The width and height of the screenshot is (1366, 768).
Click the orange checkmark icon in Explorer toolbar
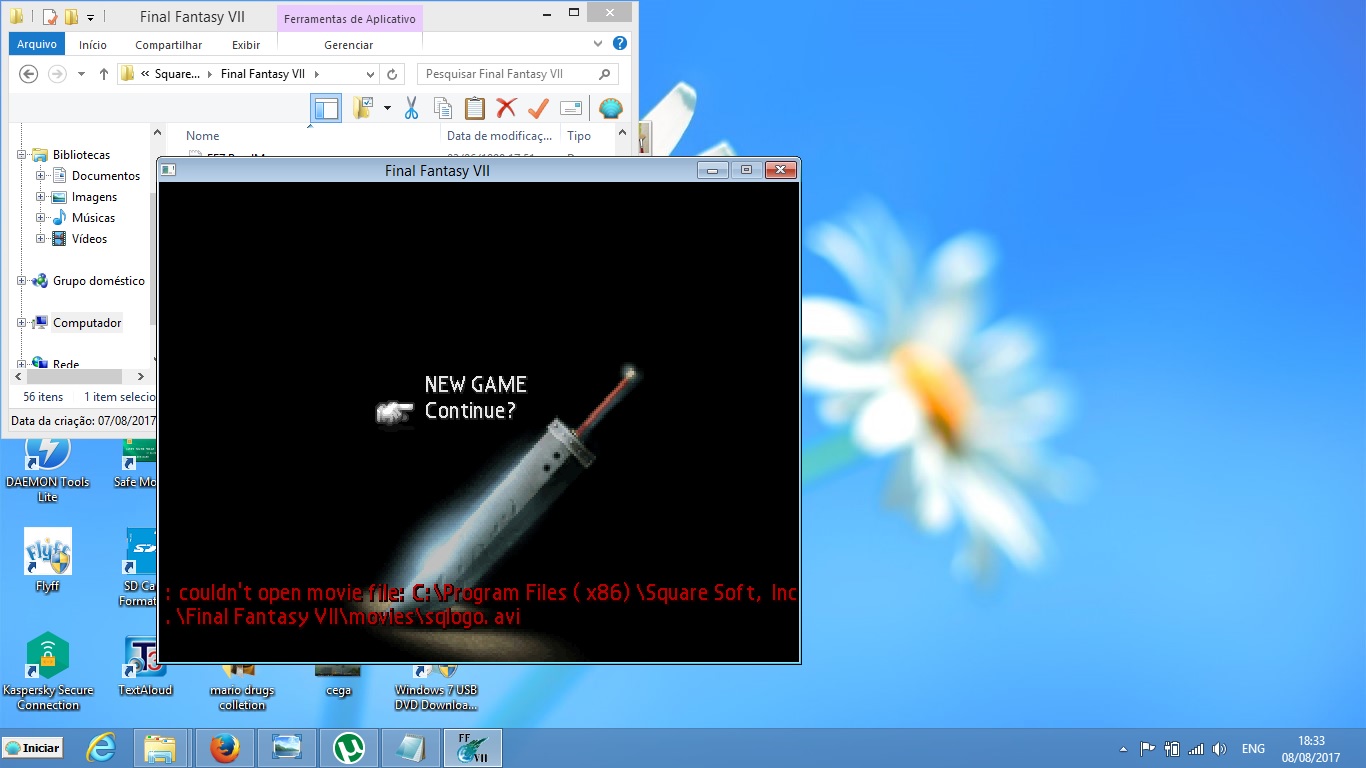pos(538,109)
